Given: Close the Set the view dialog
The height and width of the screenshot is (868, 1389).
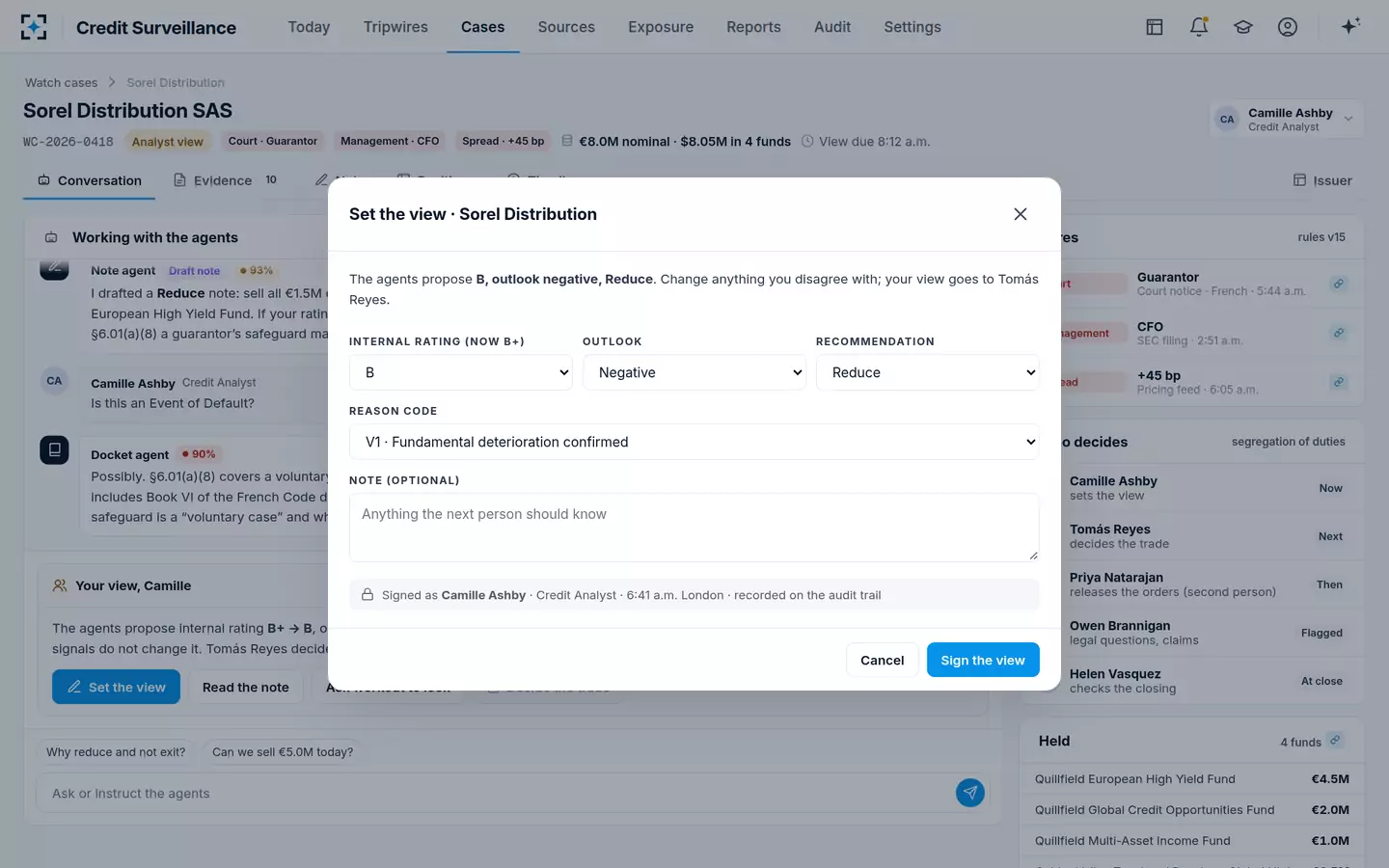Looking at the screenshot, I should point(1021,214).
